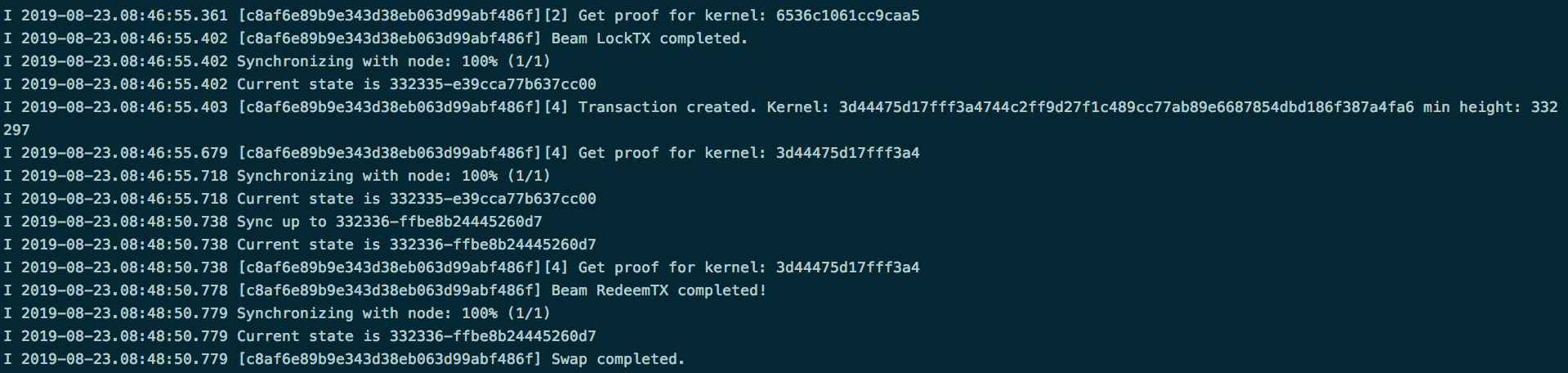This screenshot has width=1568, height=373.
Task: Click the 'Transaction created.' text
Action: click(668, 107)
